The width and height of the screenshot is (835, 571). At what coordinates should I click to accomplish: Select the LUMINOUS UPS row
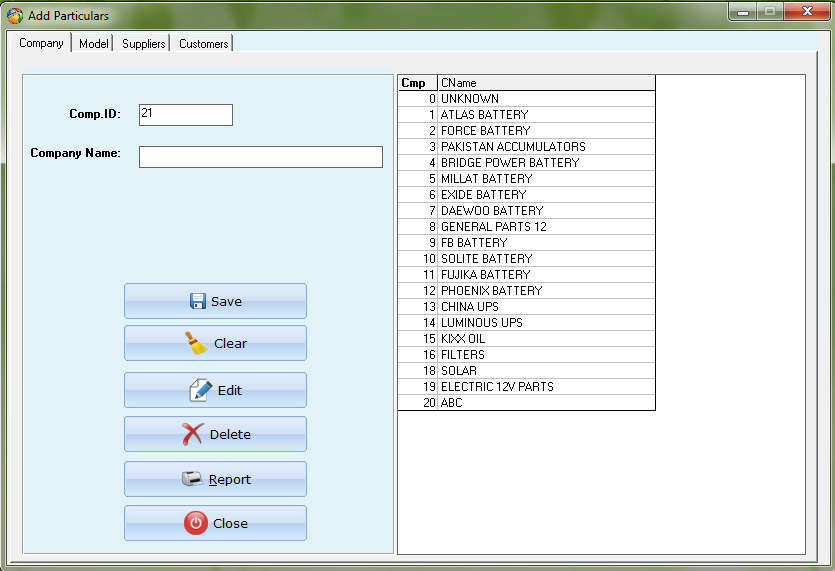point(527,322)
